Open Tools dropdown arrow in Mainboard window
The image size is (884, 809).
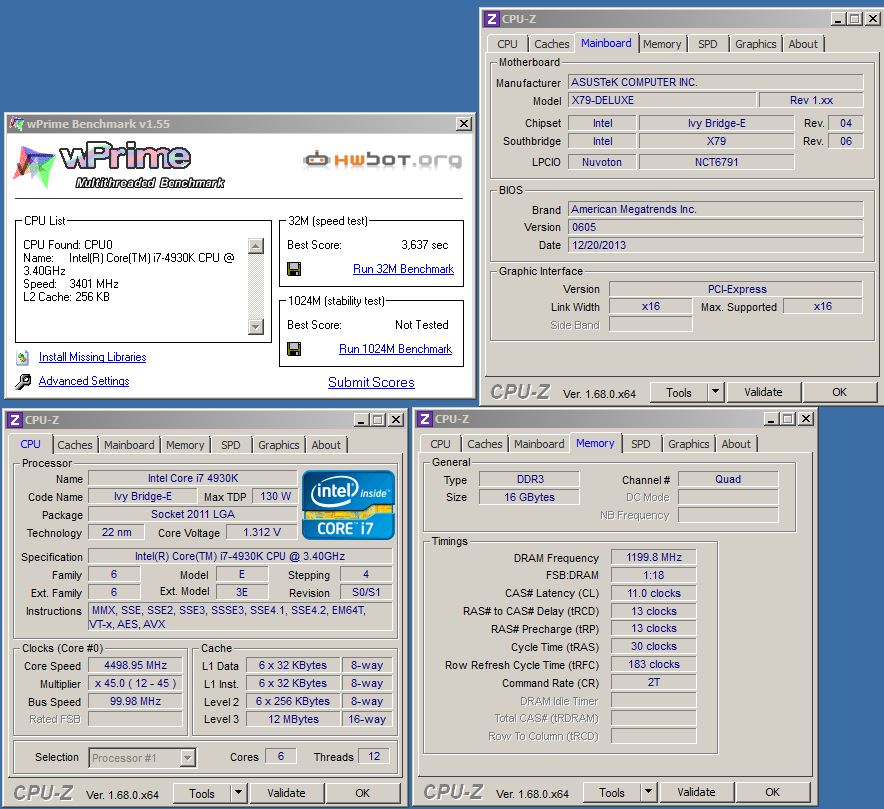[x=715, y=392]
